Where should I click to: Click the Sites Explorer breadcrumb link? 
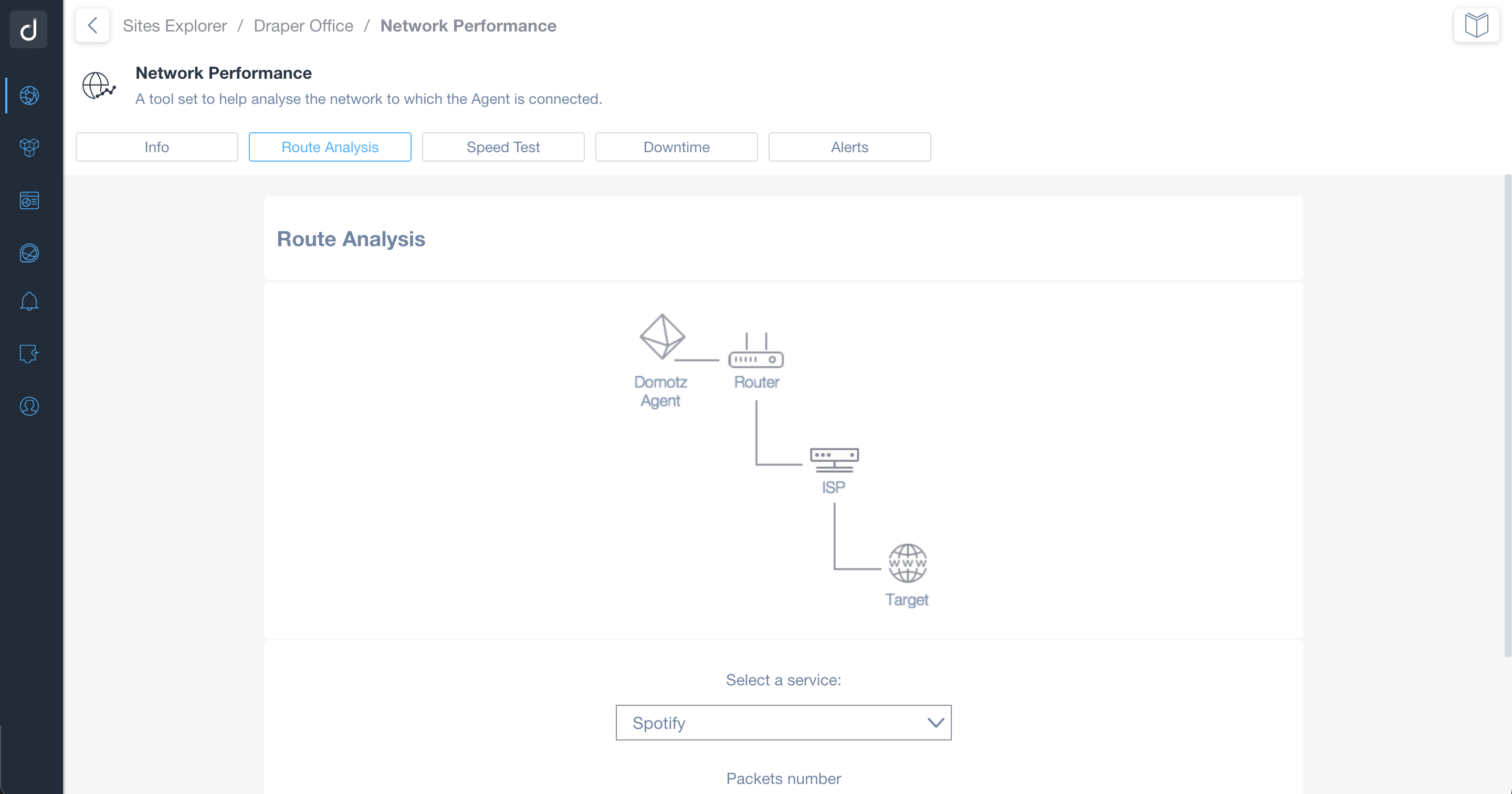(x=174, y=25)
